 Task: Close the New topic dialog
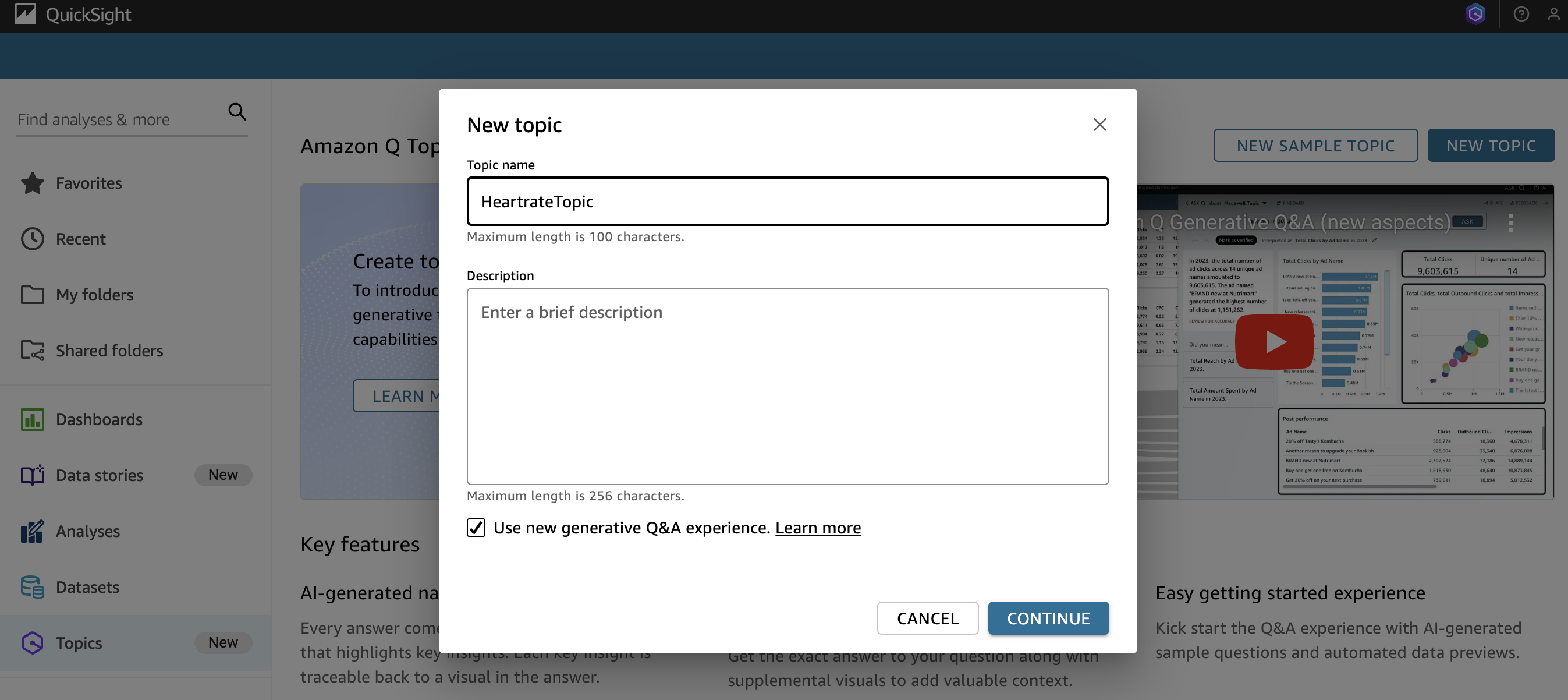[1099, 125]
